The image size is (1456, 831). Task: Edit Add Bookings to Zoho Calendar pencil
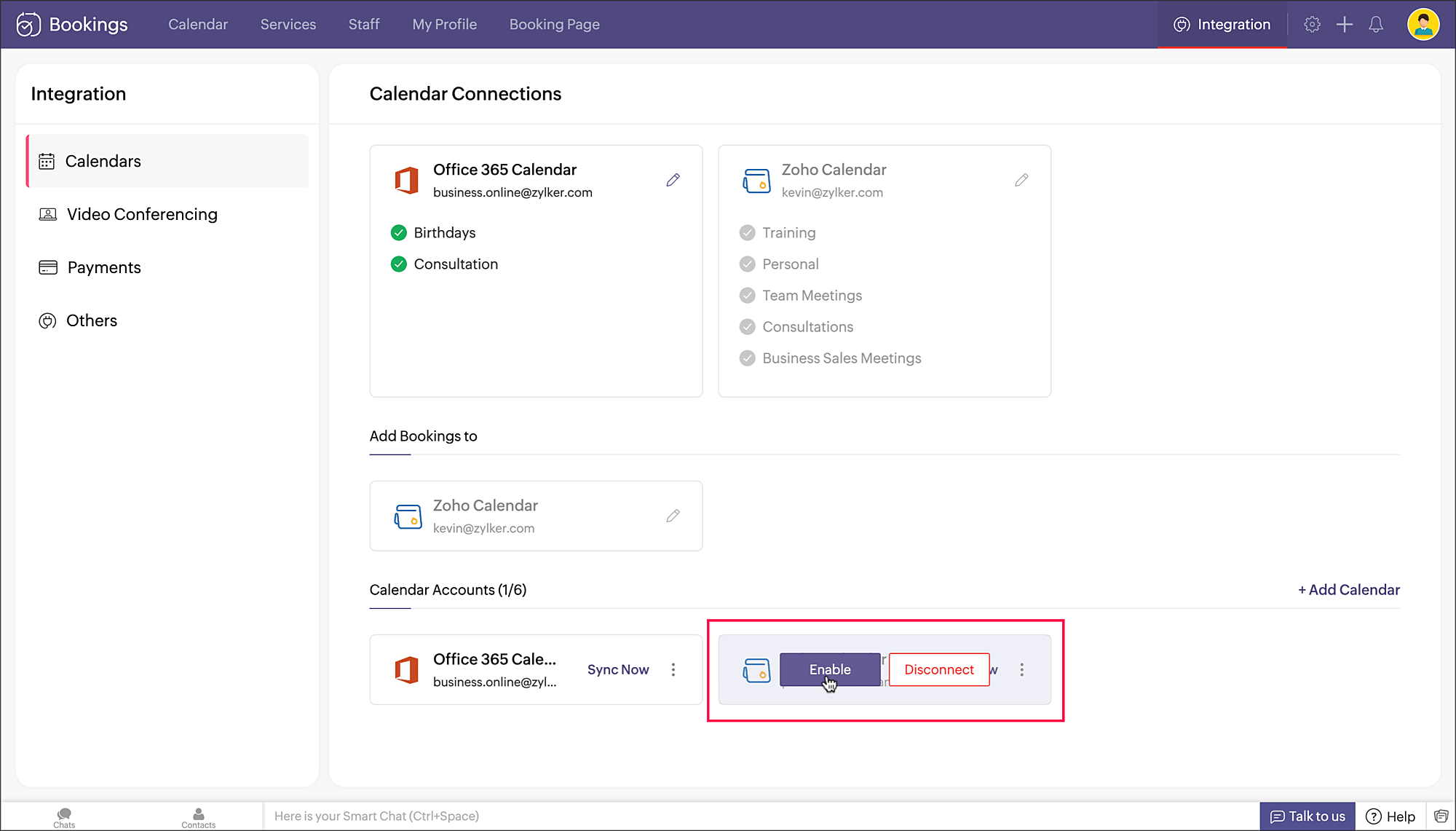(x=673, y=516)
